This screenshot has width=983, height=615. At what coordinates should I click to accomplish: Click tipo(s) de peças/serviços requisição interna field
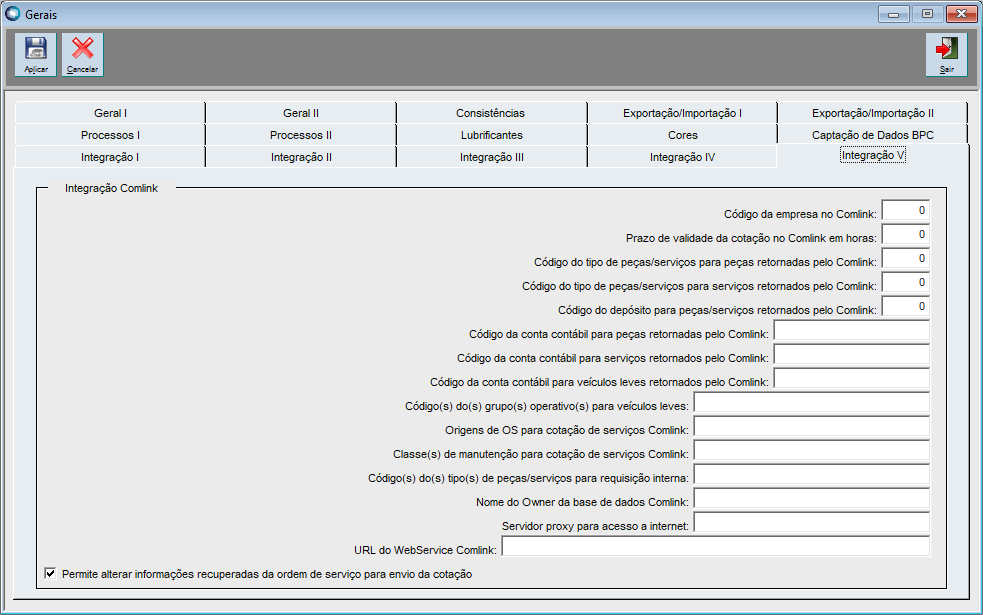(x=811, y=475)
